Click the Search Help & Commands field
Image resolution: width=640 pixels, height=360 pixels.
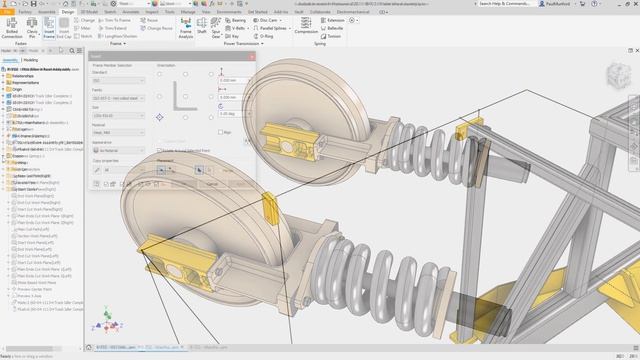coord(505,4)
